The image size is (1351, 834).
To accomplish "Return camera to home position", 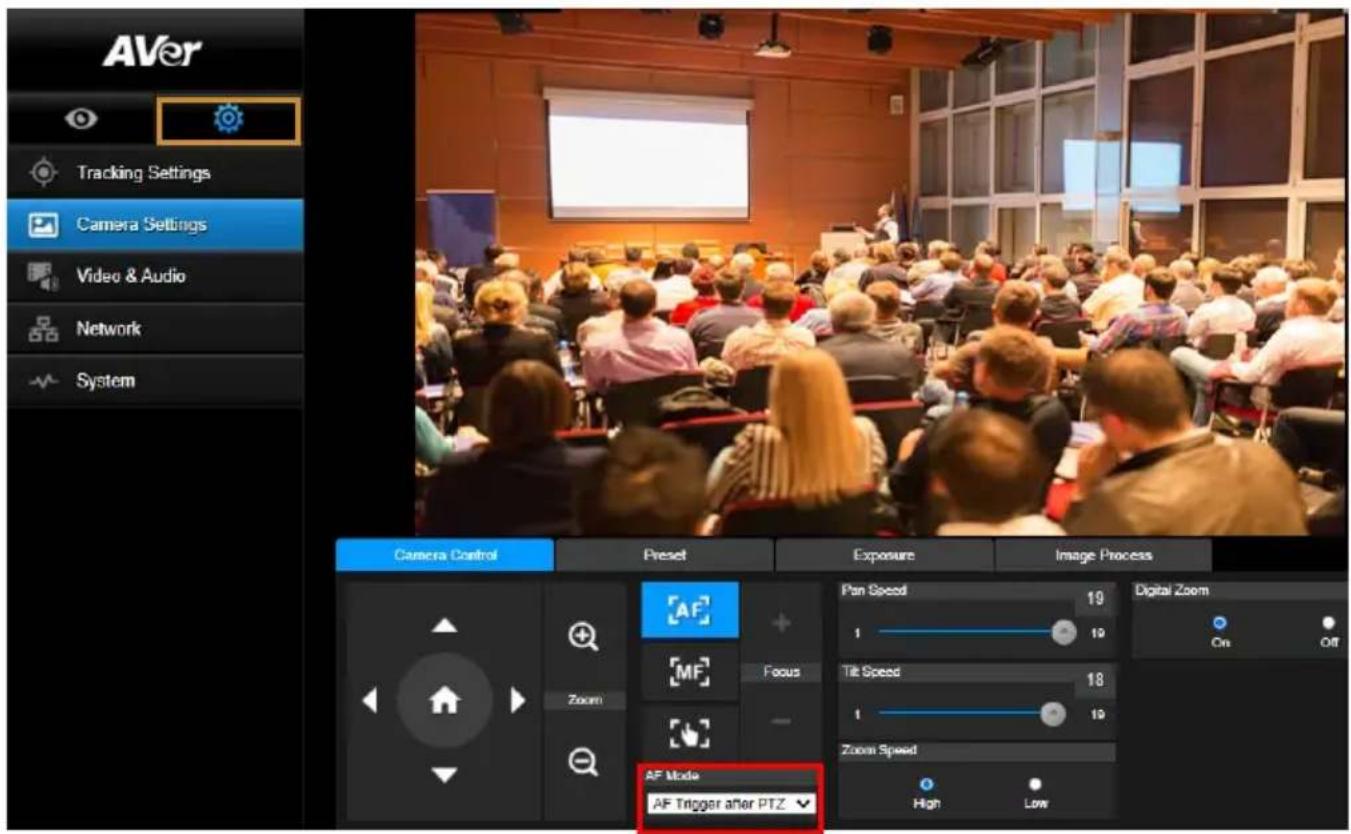I will point(445,700).
